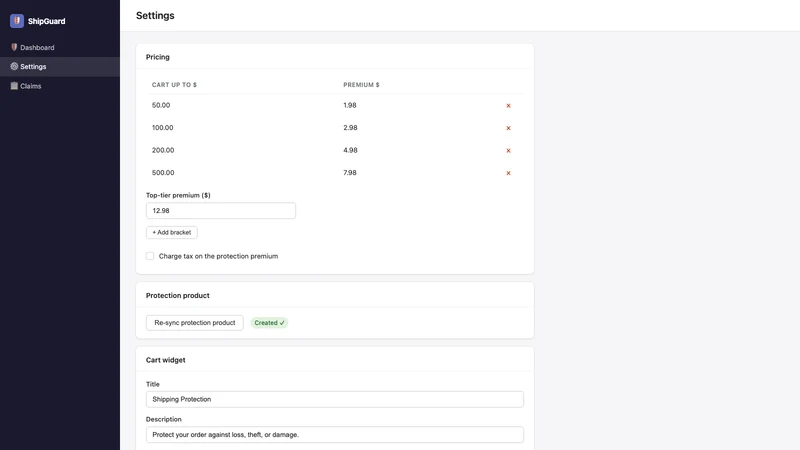Click the PREMIUM $ column header
The height and width of the screenshot is (450, 800).
coord(361,85)
